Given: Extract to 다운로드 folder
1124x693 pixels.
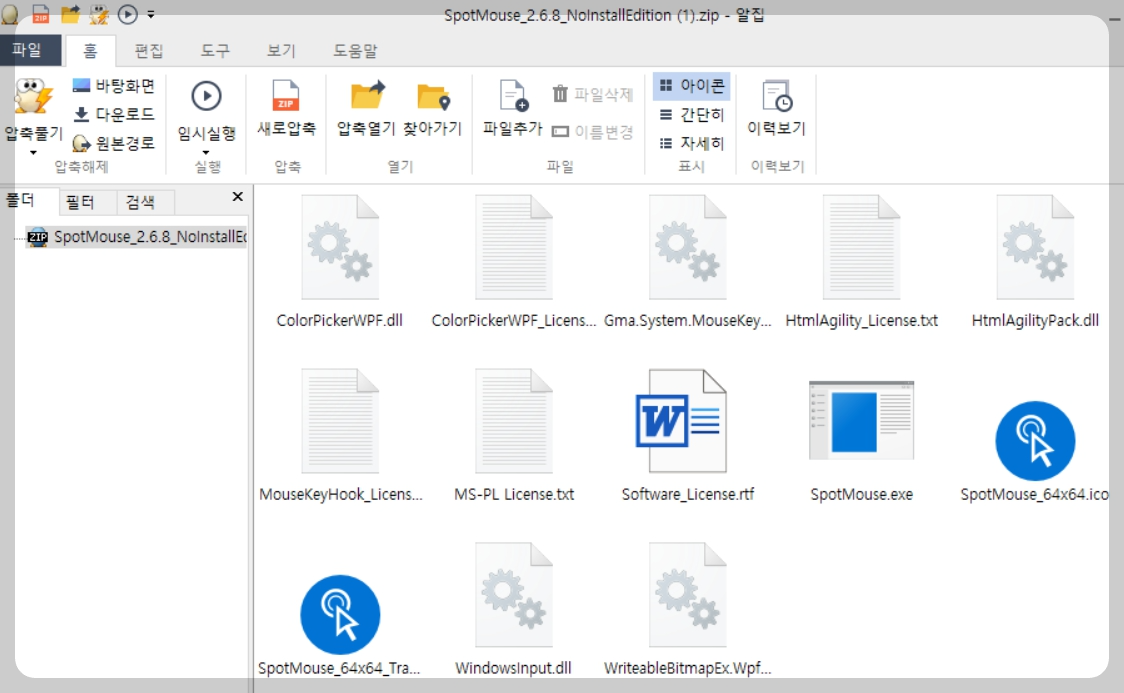Looking at the screenshot, I should pyautogui.click(x=113, y=114).
